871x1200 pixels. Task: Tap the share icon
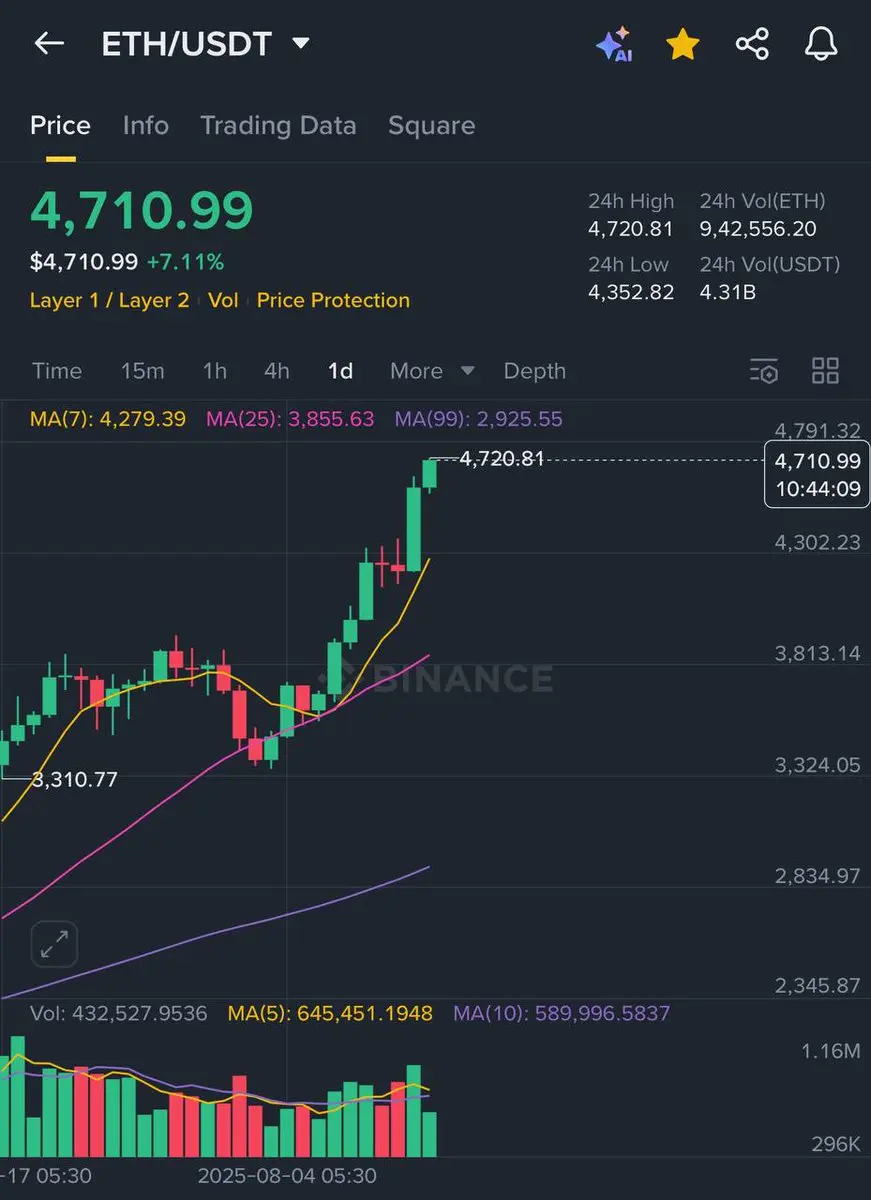[x=752, y=44]
